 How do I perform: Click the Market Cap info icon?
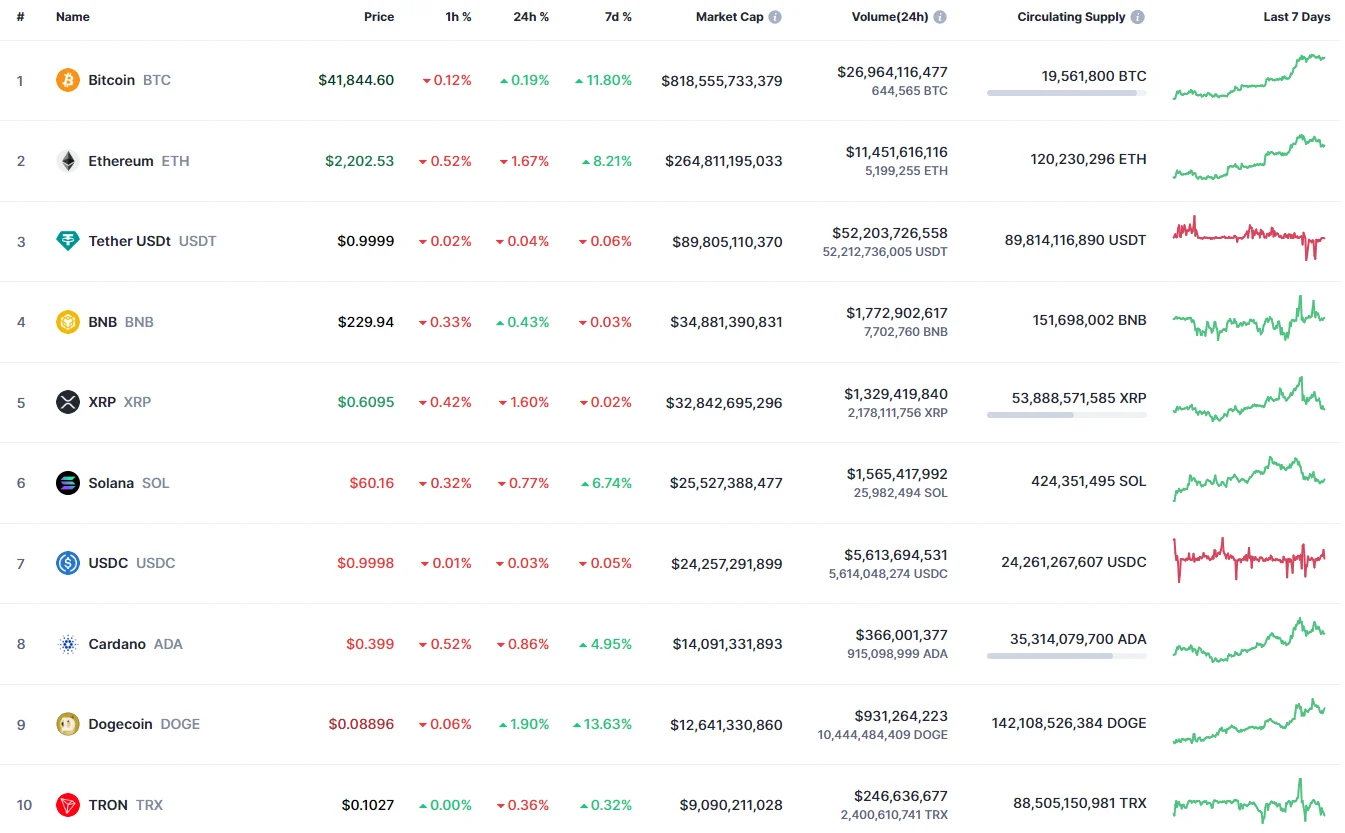click(x=775, y=17)
